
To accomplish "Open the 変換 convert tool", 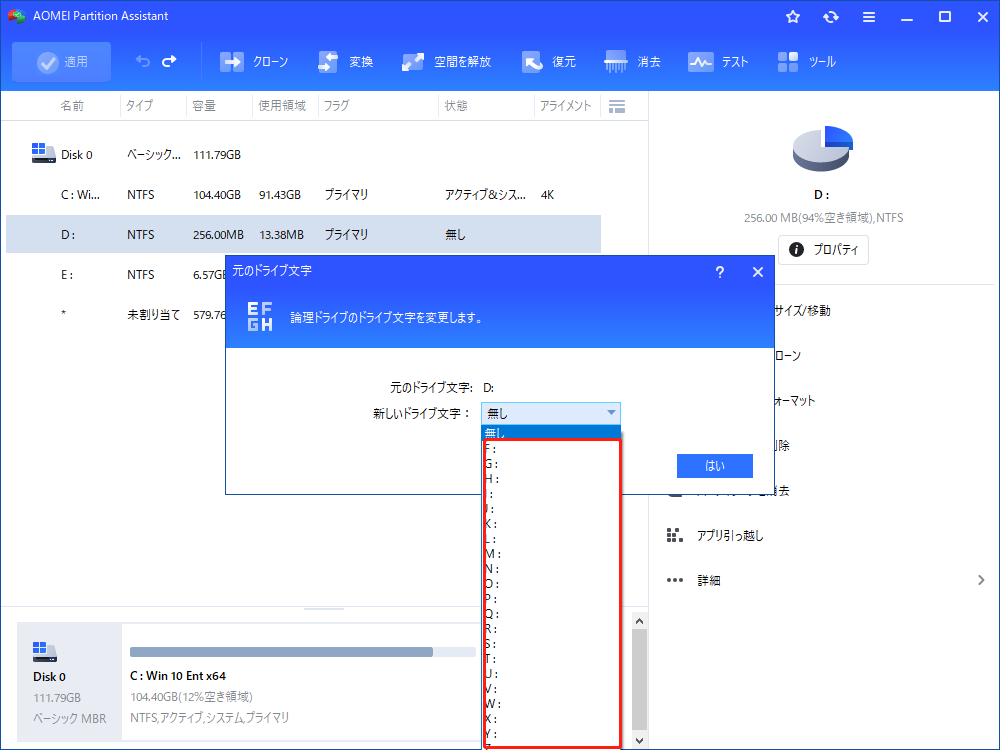I will click(345, 62).
